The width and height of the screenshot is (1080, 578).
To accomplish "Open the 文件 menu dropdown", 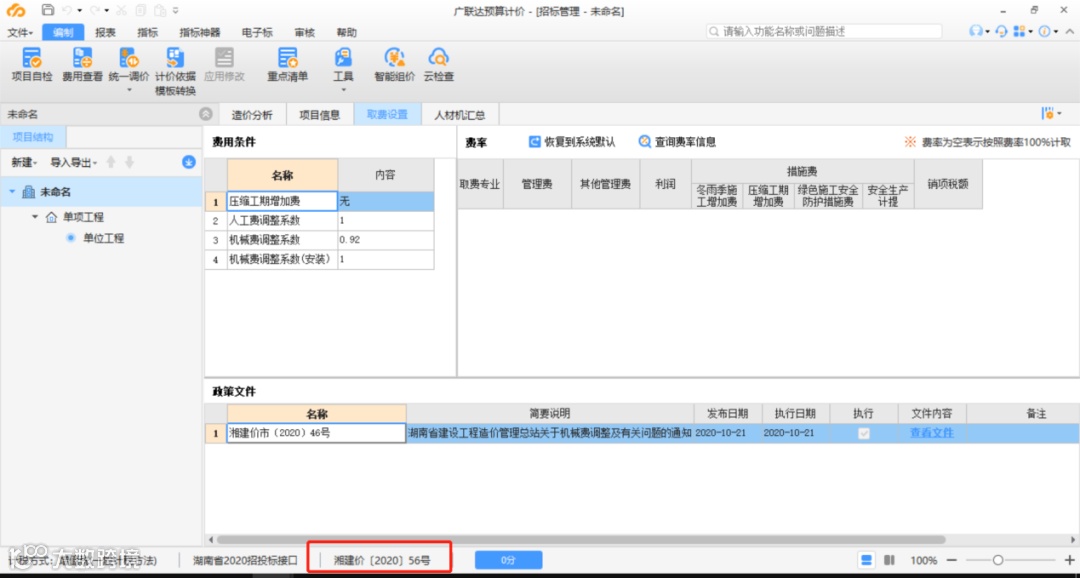I will coord(21,32).
